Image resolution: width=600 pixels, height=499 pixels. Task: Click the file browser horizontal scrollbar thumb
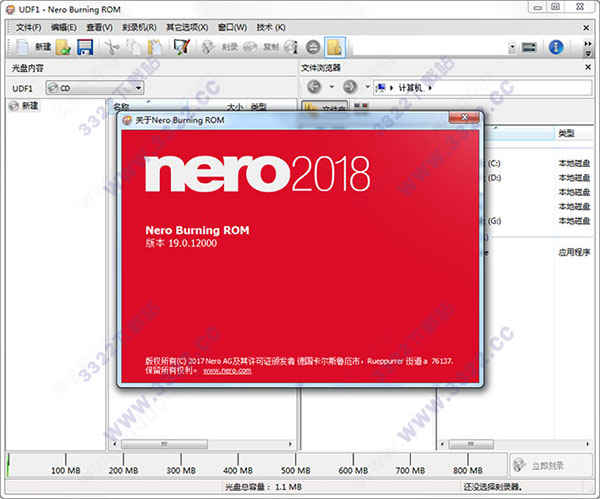pos(471,444)
